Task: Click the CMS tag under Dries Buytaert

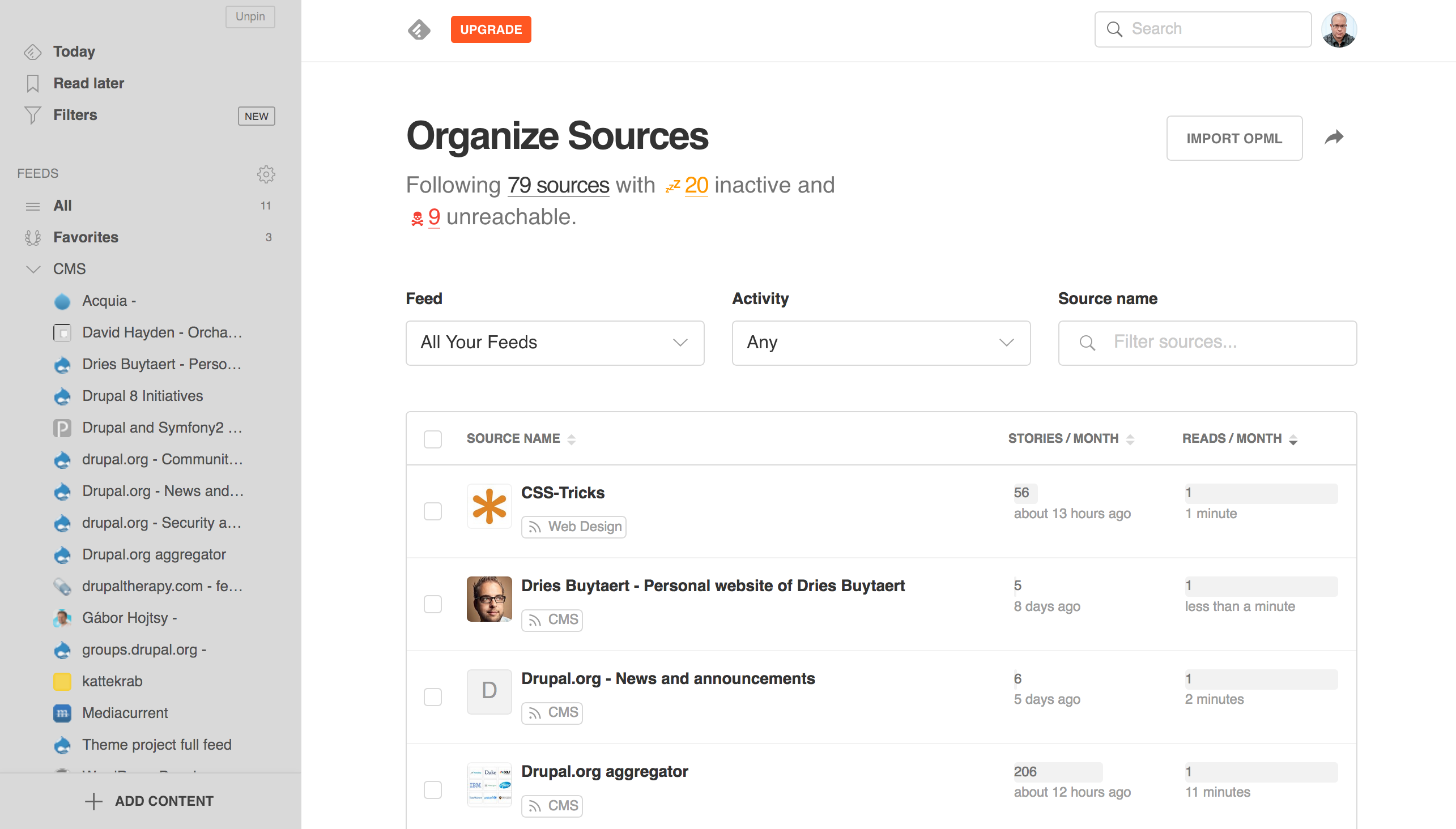Action: [552, 620]
